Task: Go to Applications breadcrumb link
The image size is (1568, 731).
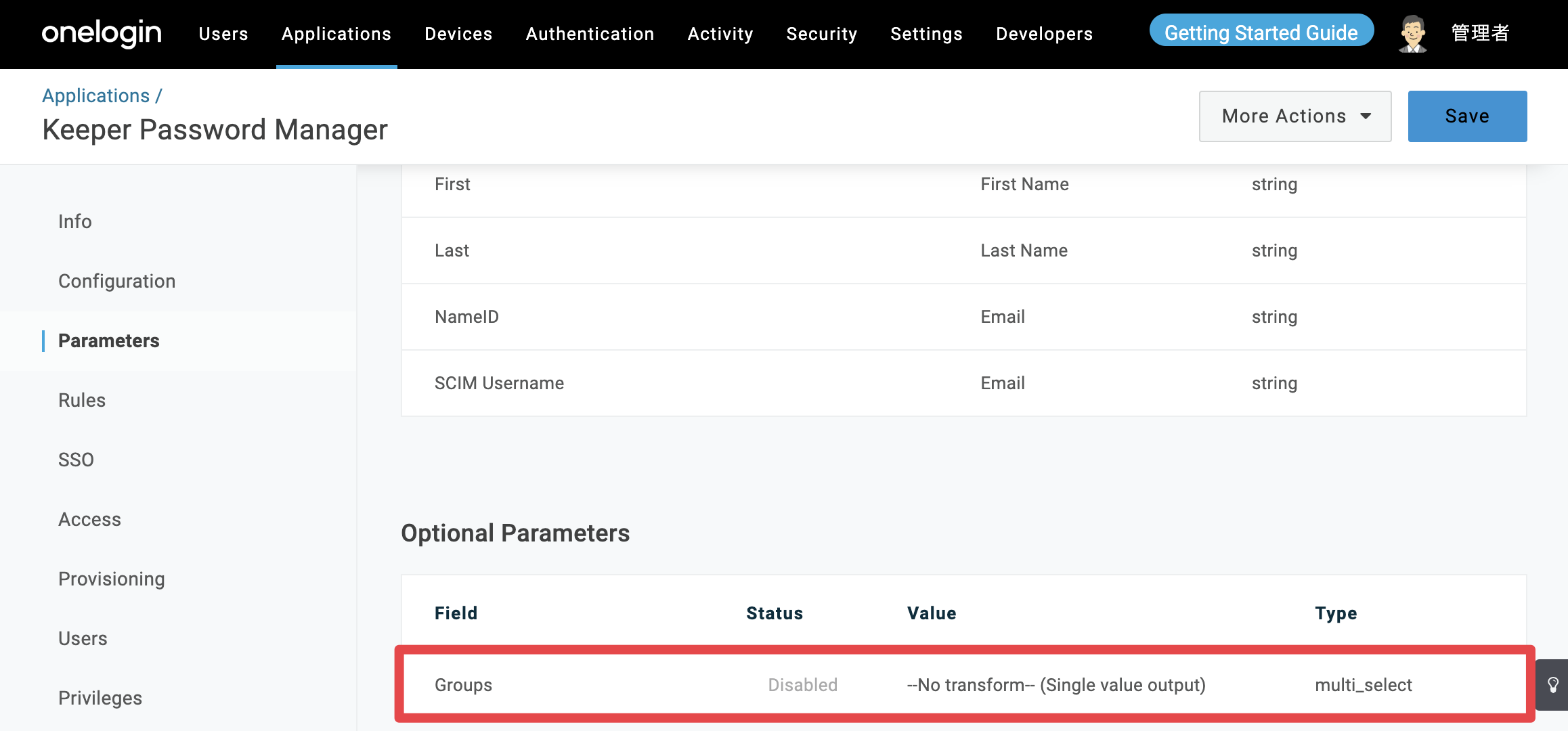Action: pyautogui.click(x=96, y=95)
